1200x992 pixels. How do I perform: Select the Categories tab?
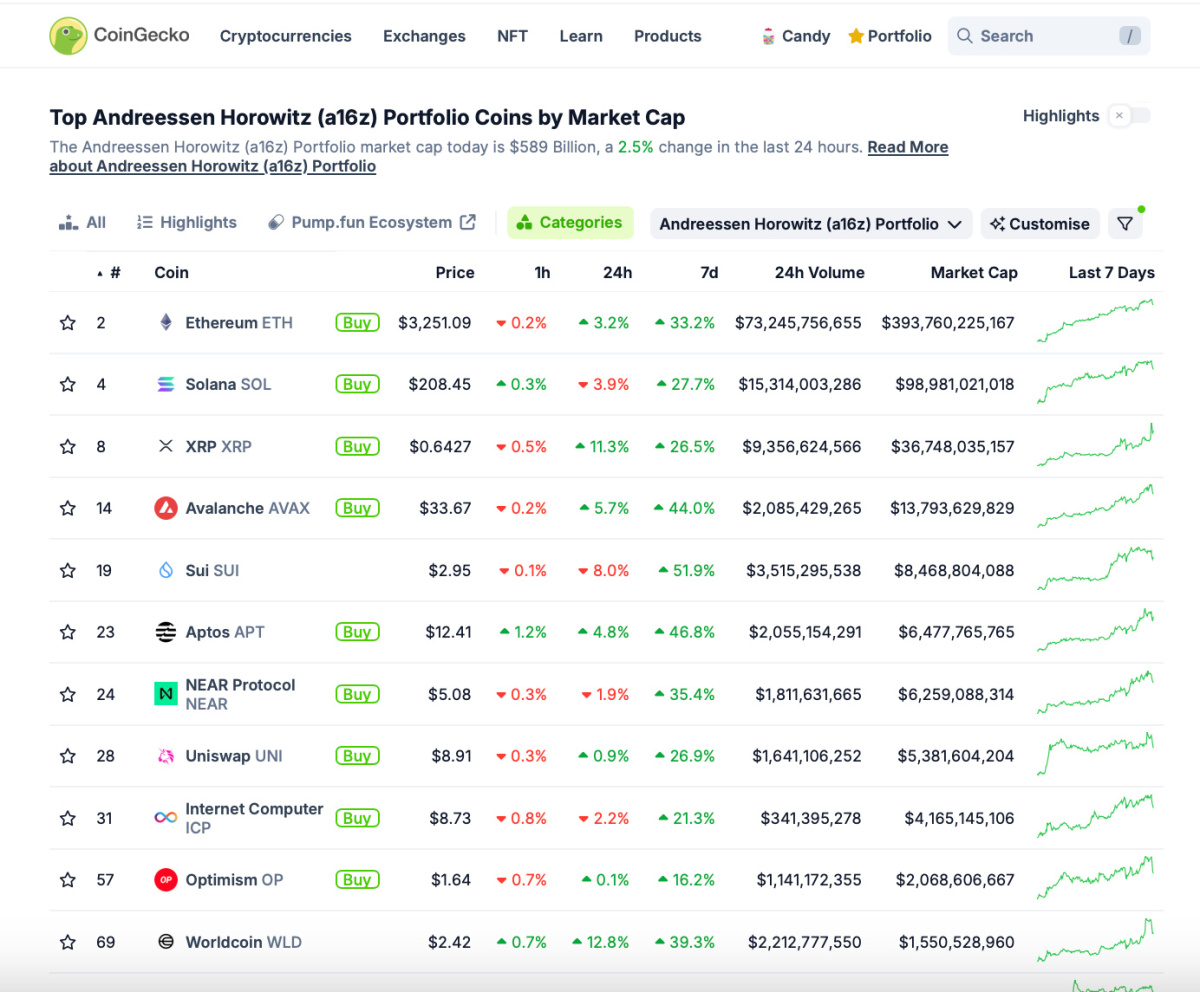coord(571,223)
